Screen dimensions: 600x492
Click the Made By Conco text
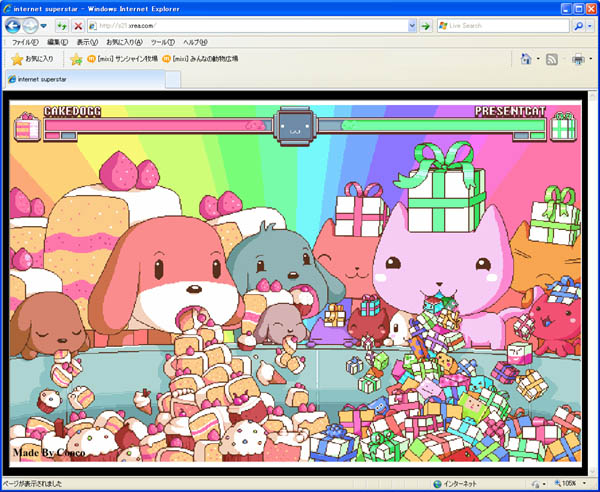tap(49, 453)
